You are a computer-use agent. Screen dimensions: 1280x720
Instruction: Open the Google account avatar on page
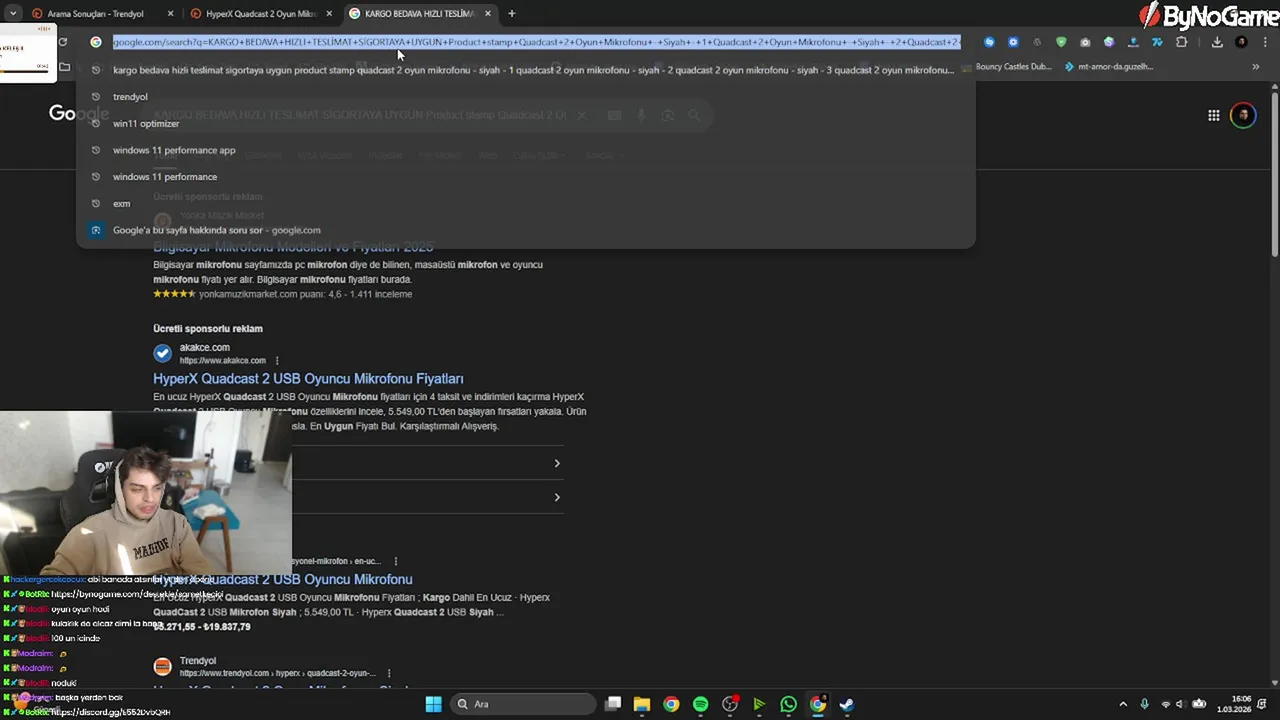pos(1243,115)
